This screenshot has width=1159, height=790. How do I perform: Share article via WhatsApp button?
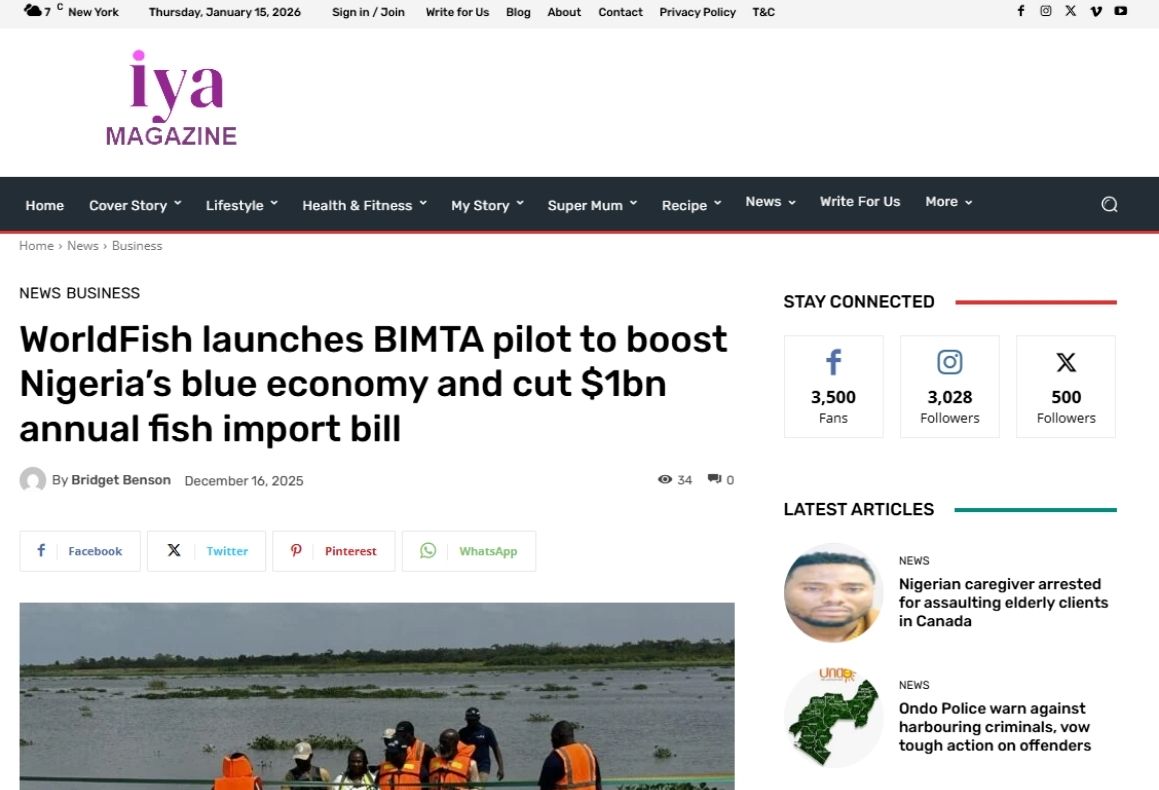click(x=469, y=551)
